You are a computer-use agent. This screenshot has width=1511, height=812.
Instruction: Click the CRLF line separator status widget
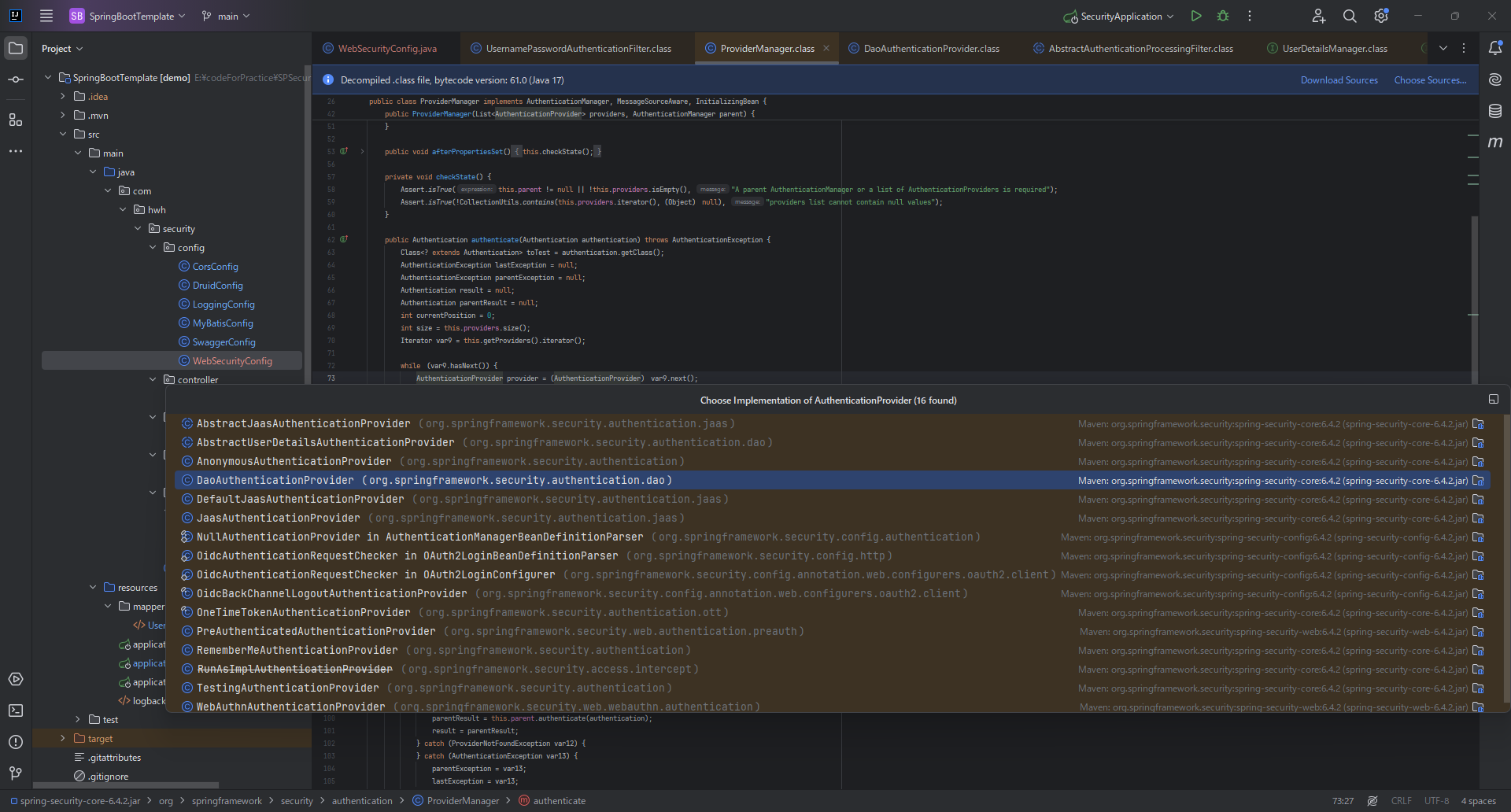[x=1401, y=801]
